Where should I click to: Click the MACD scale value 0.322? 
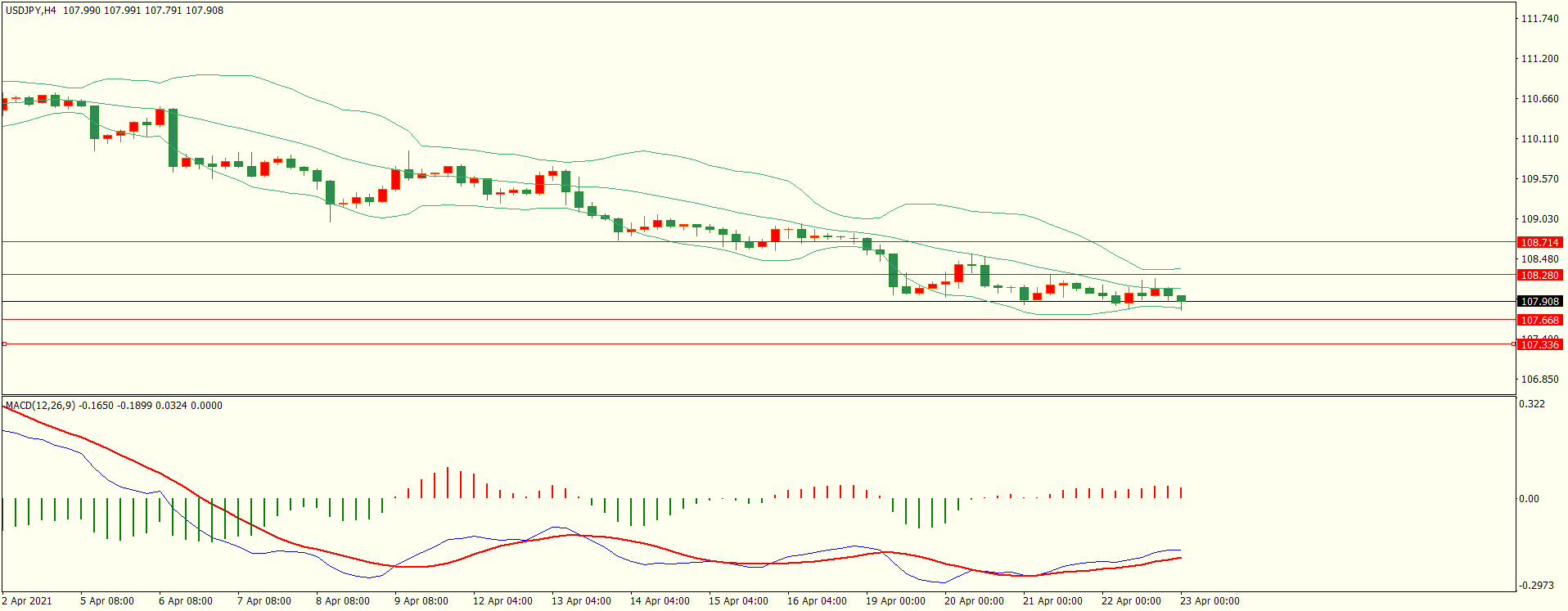click(x=1532, y=404)
